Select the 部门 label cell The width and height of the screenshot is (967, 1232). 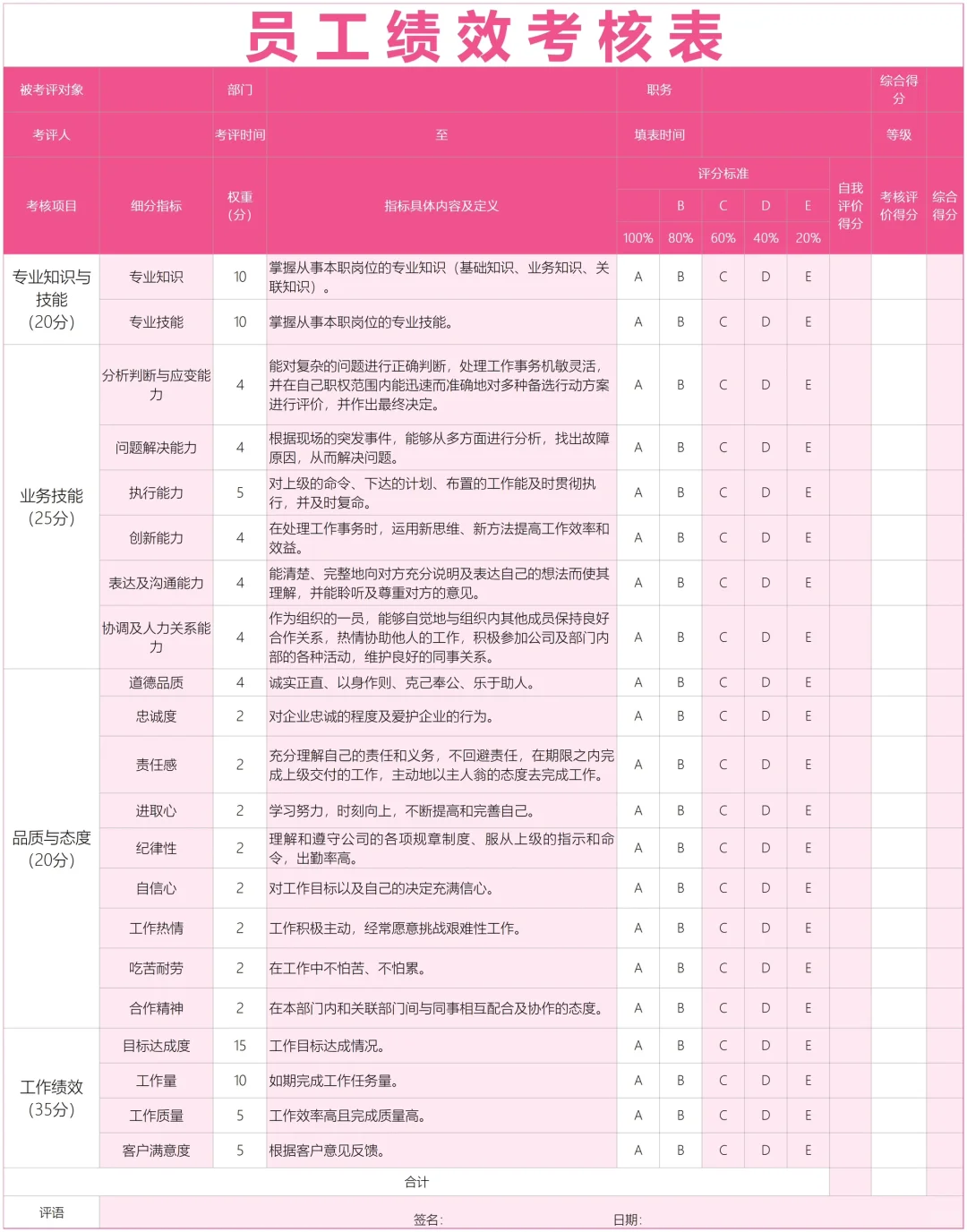pyautogui.click(x=240, y=90)
